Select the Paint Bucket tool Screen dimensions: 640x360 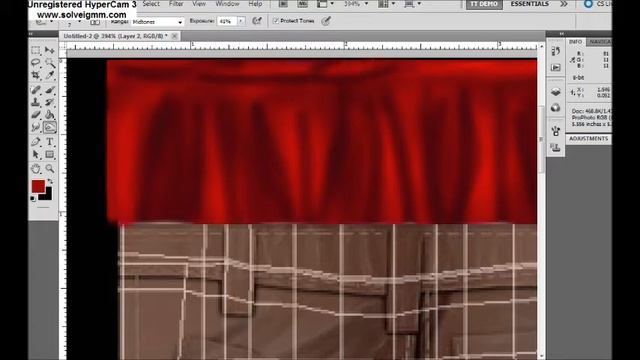pyautogui.click(x=50, y=115)
